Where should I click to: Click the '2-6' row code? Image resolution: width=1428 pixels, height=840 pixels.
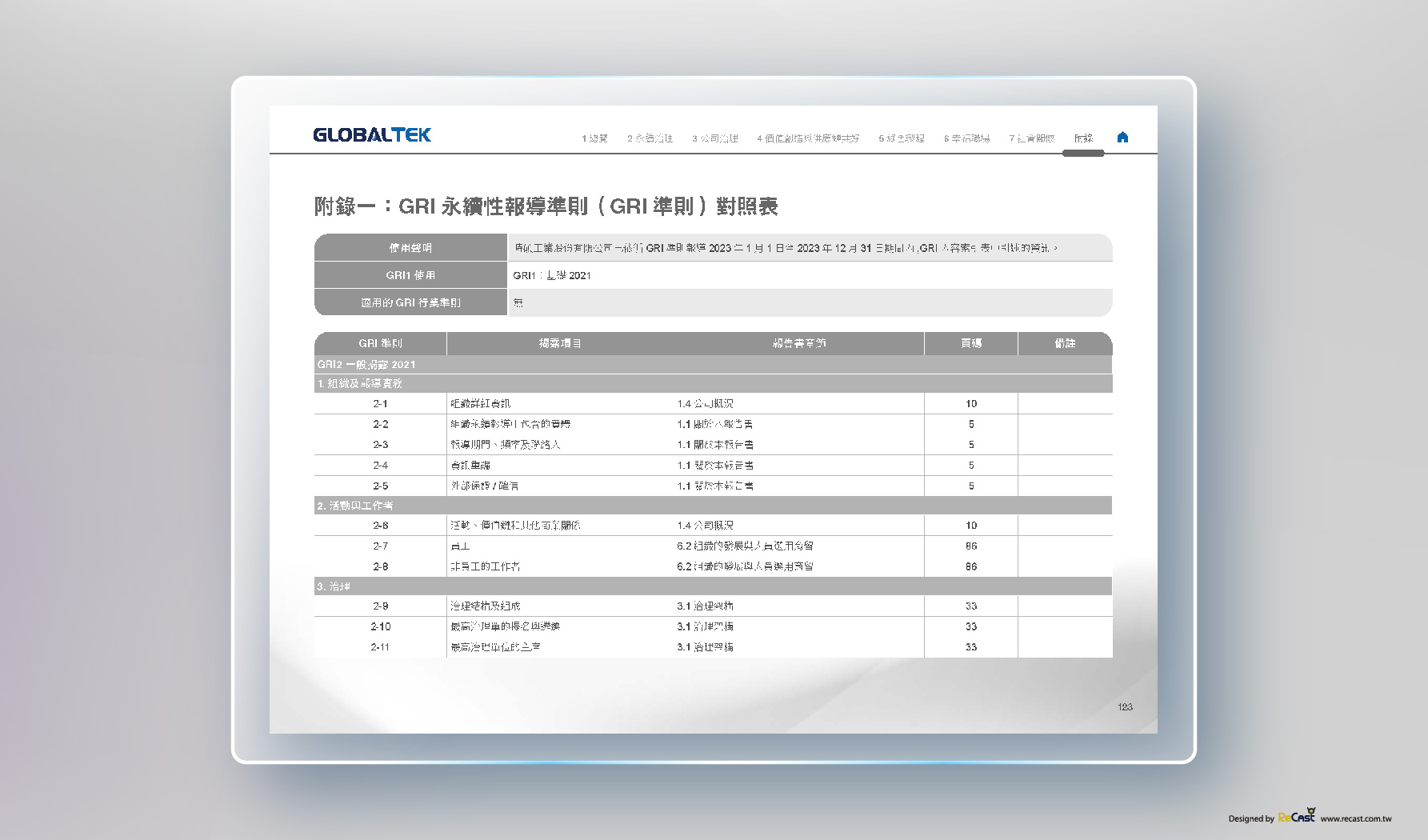tap(380, 526)
